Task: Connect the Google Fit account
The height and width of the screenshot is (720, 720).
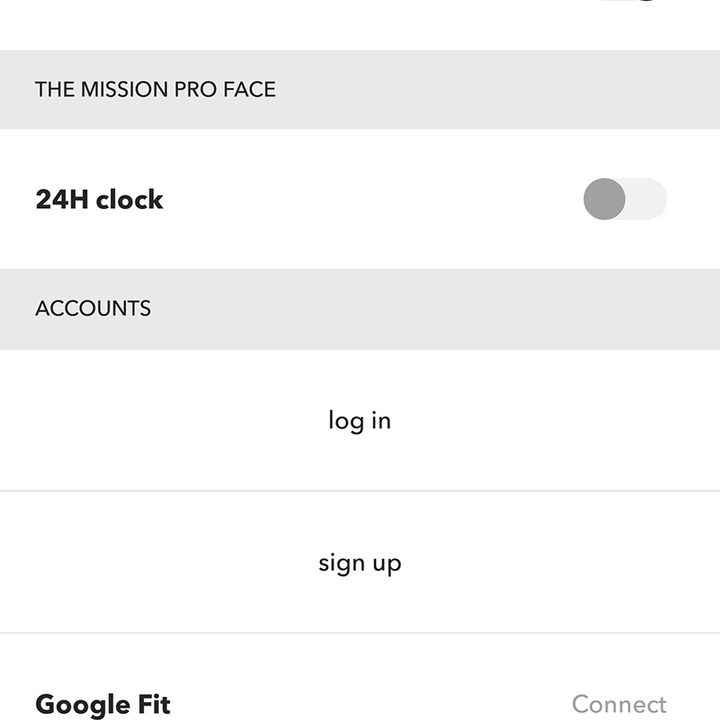Action: point(619,704)
